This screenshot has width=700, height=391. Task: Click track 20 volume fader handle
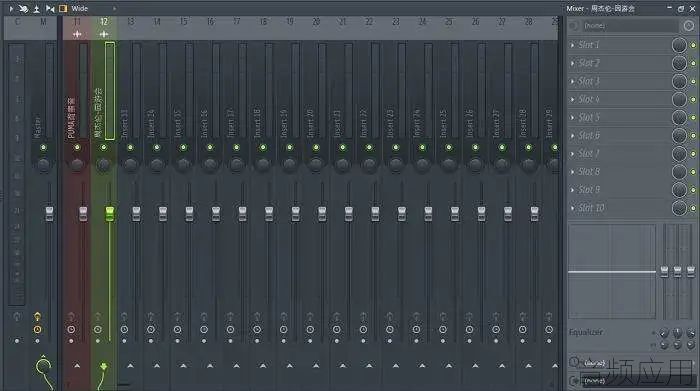click(322, 214)
